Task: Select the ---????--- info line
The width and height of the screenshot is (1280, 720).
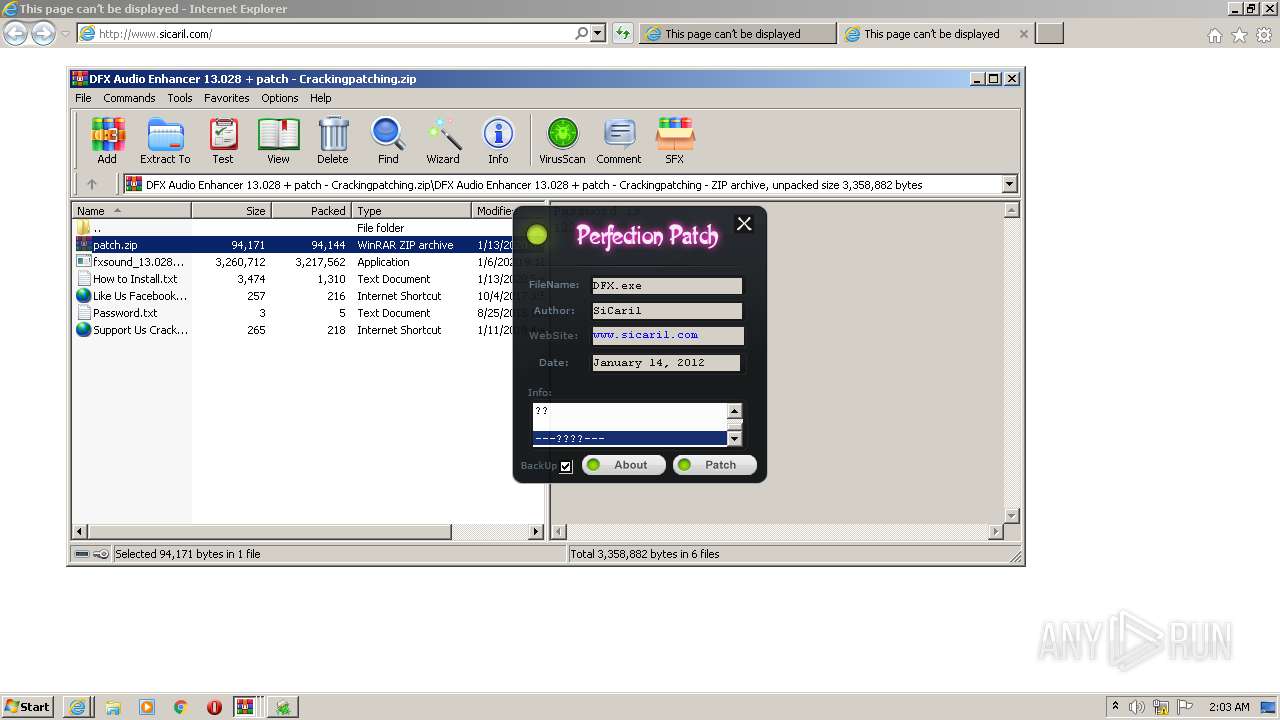Action: (629, 439)
